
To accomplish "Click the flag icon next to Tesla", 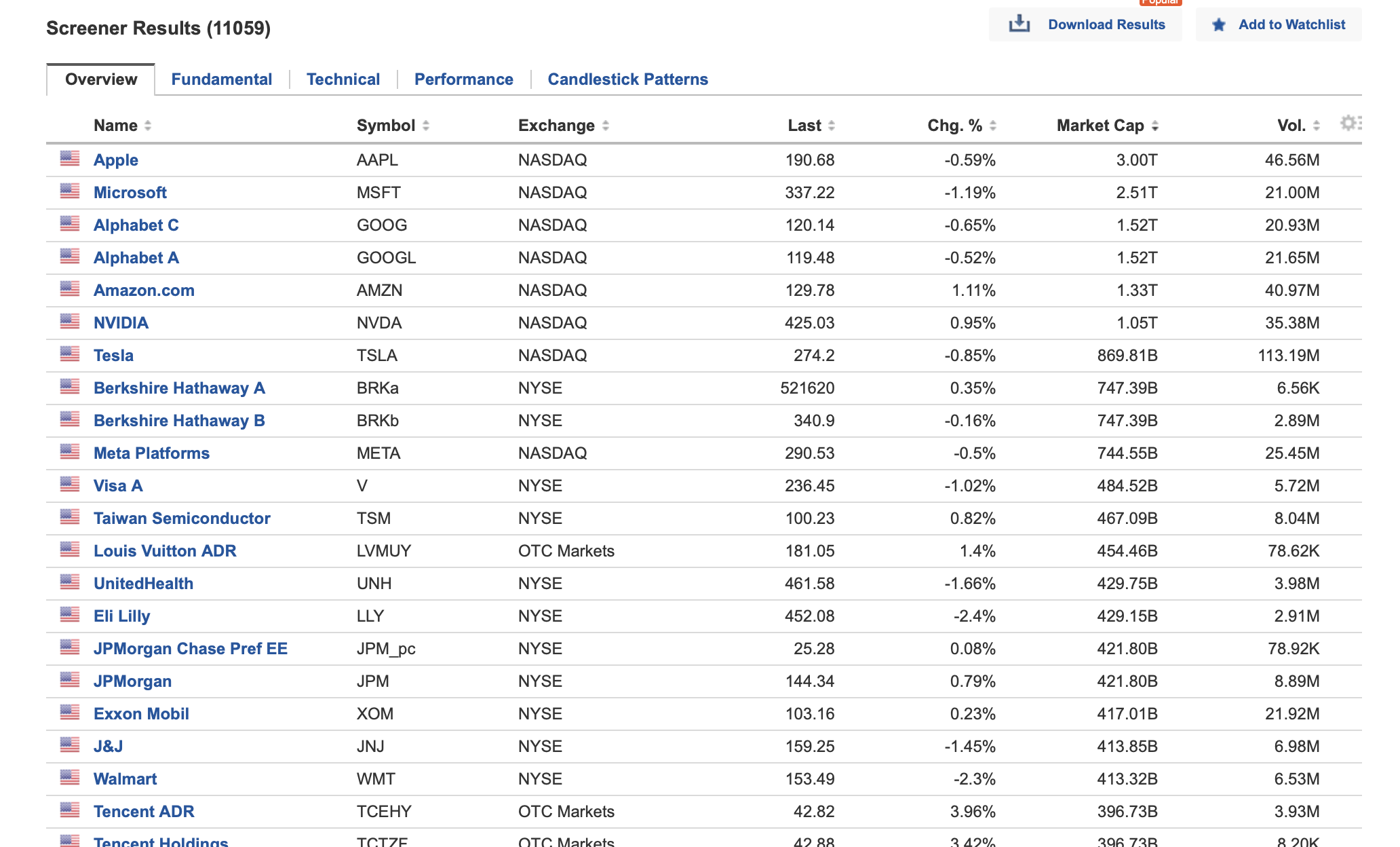I will (x=69, y=354).
